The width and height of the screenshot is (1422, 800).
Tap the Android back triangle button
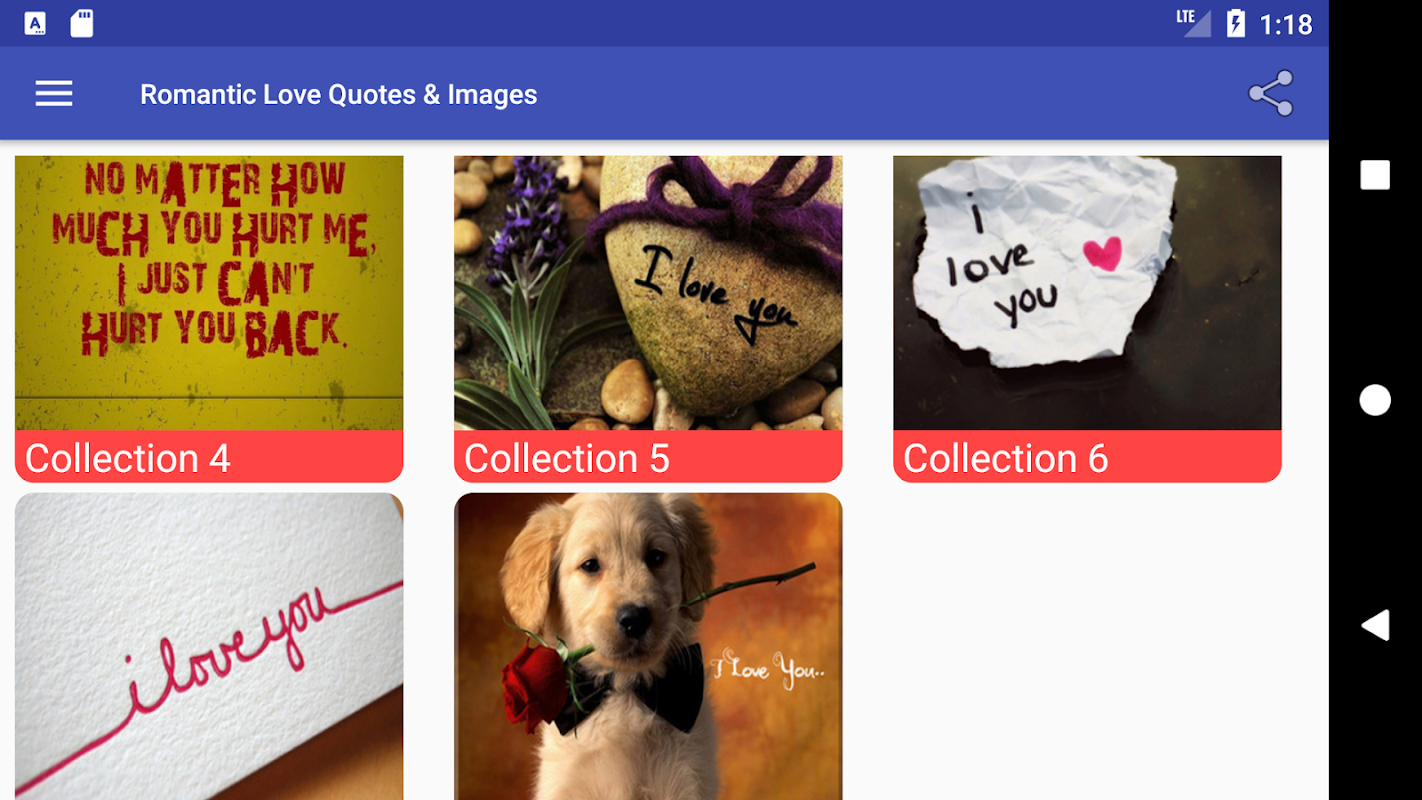(x=1375, y=625)
